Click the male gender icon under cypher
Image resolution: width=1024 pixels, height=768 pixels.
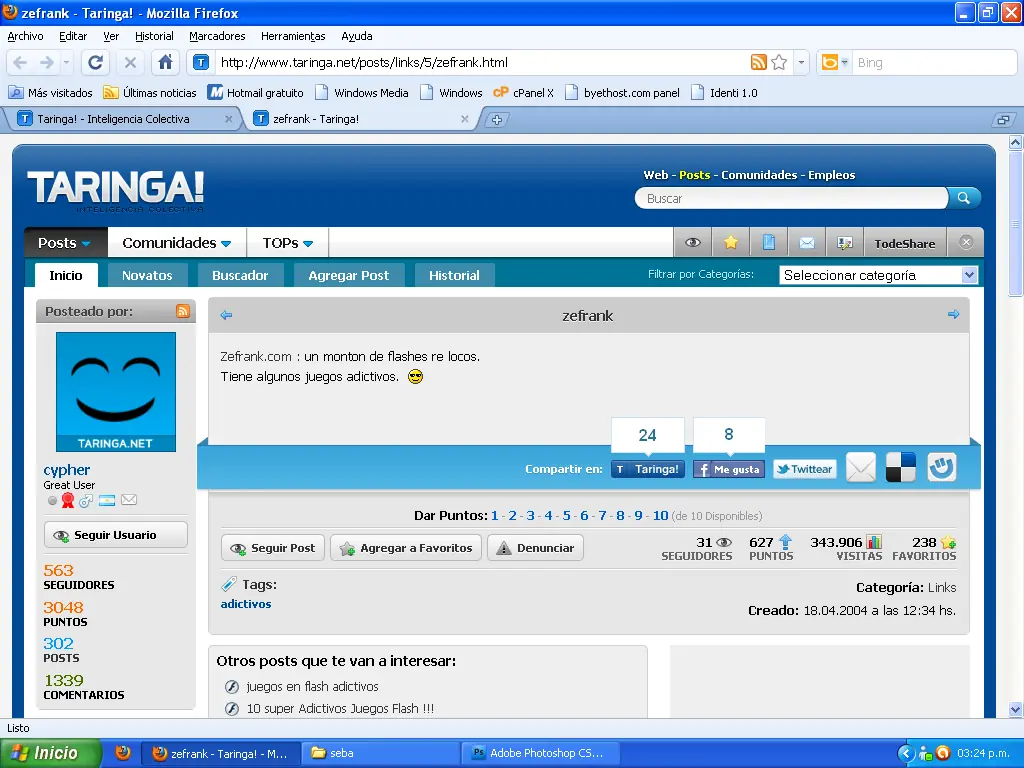click(86, 501)
